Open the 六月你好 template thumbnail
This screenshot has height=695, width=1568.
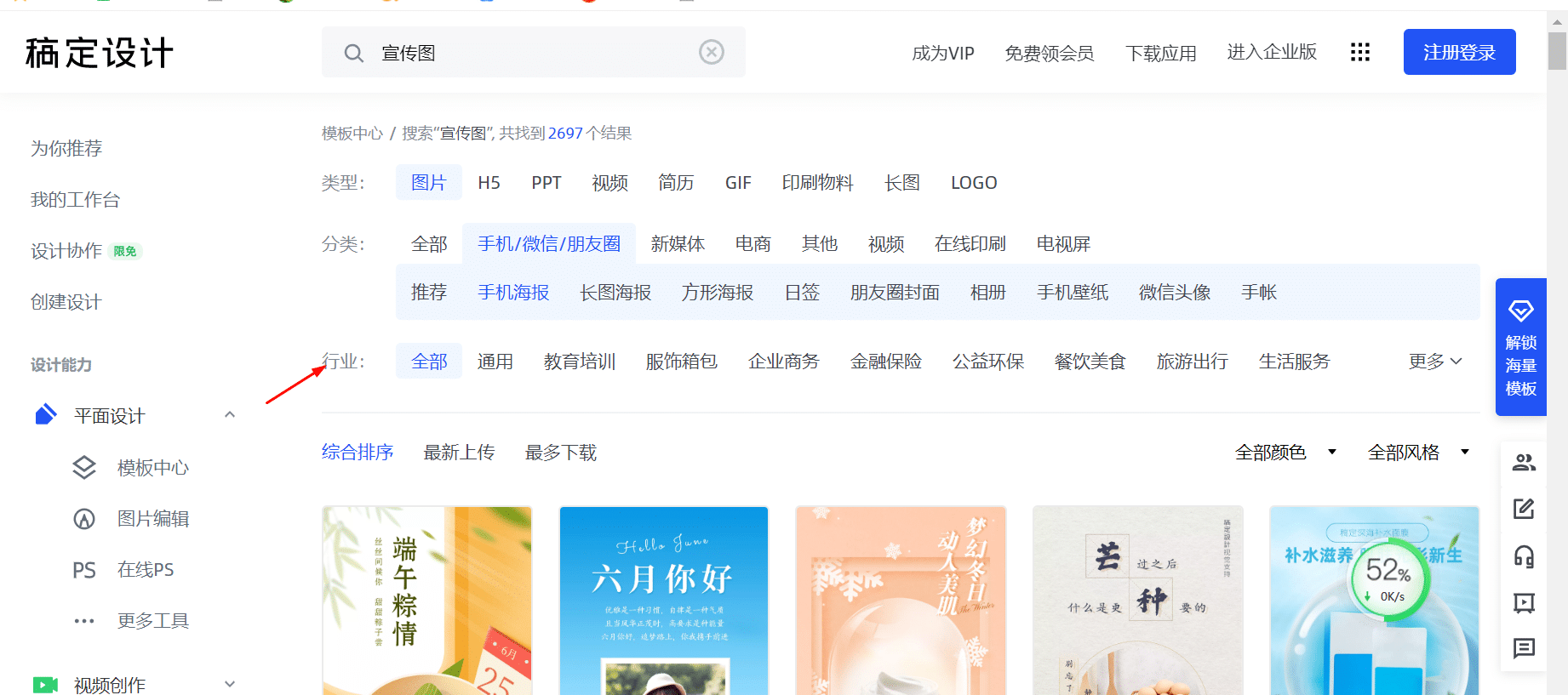(x=664, y=601)
